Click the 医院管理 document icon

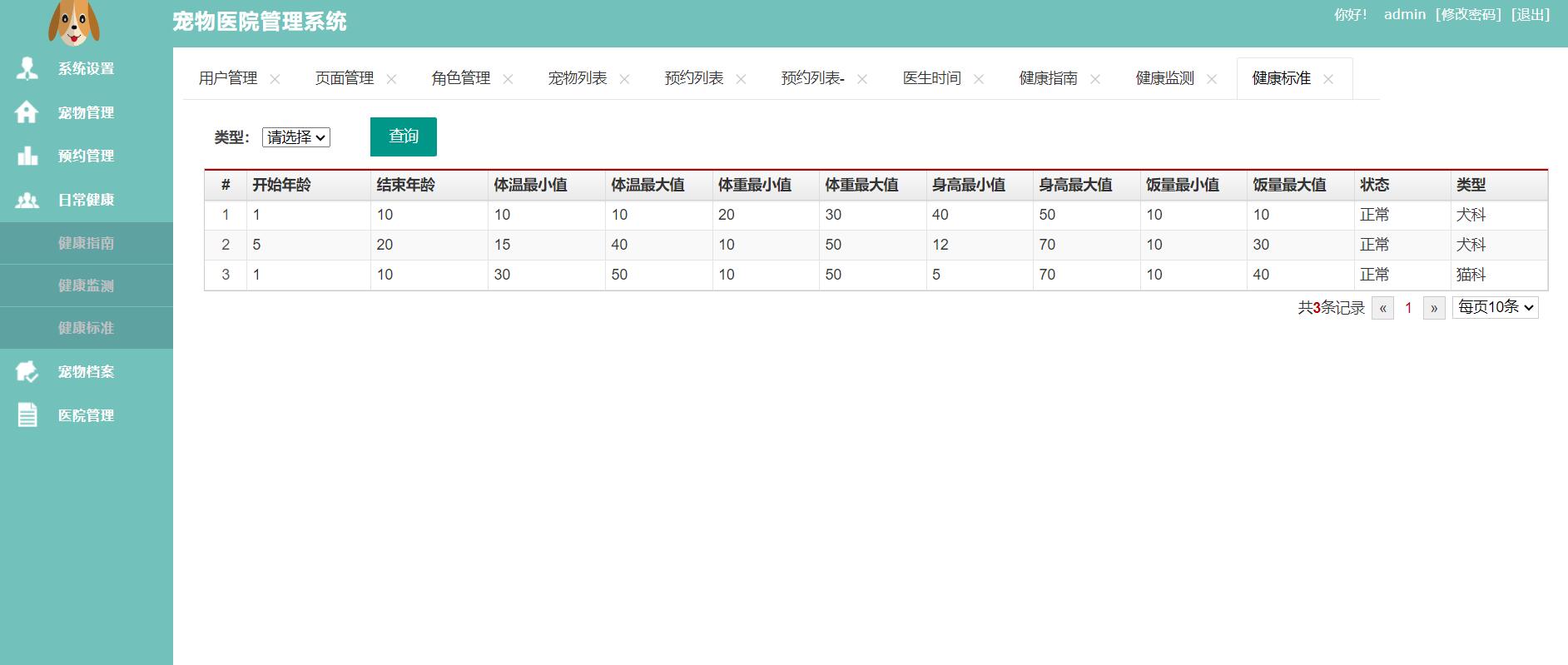[27, 414]
